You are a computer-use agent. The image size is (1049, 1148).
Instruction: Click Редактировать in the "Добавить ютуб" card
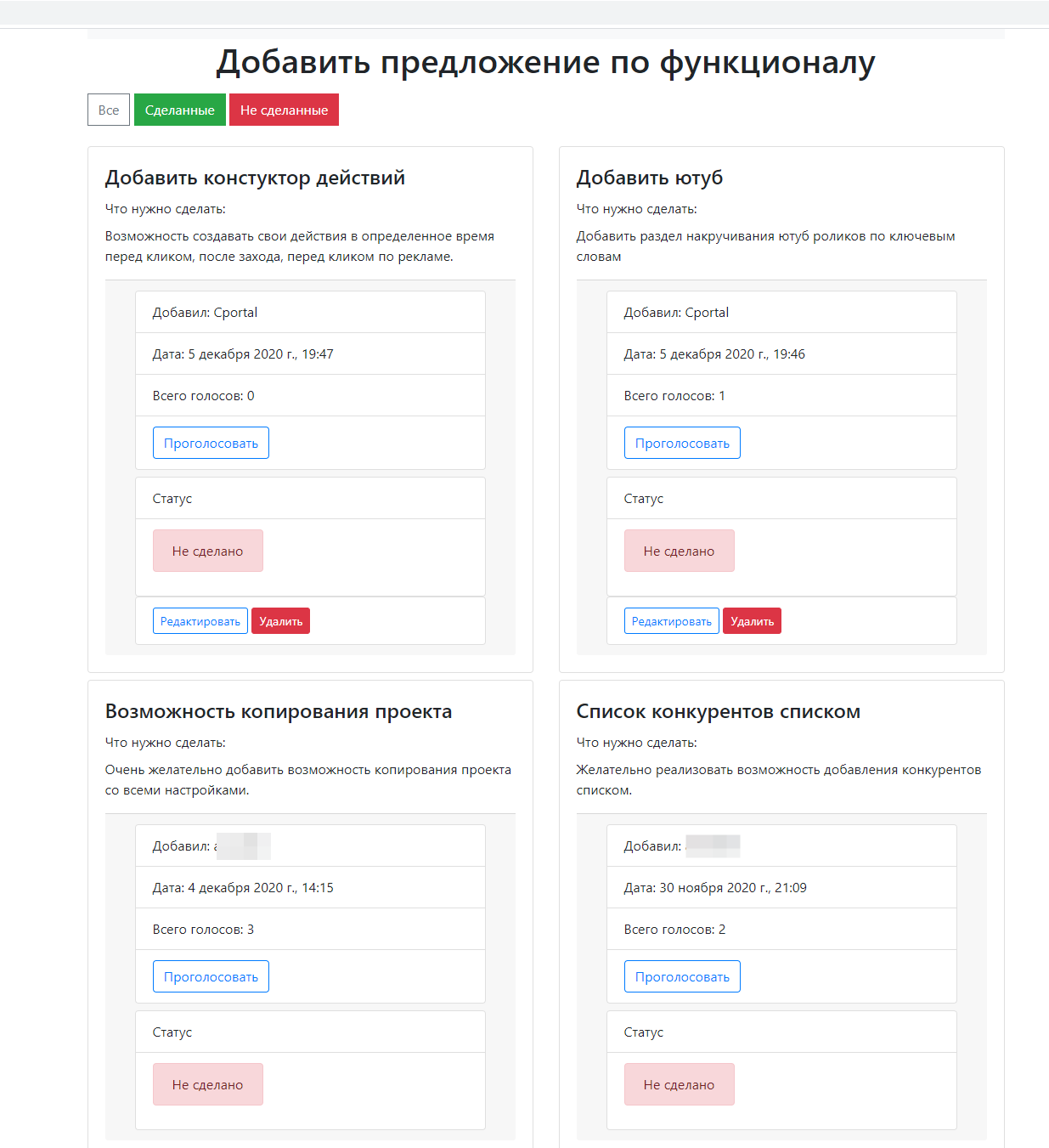672,621
